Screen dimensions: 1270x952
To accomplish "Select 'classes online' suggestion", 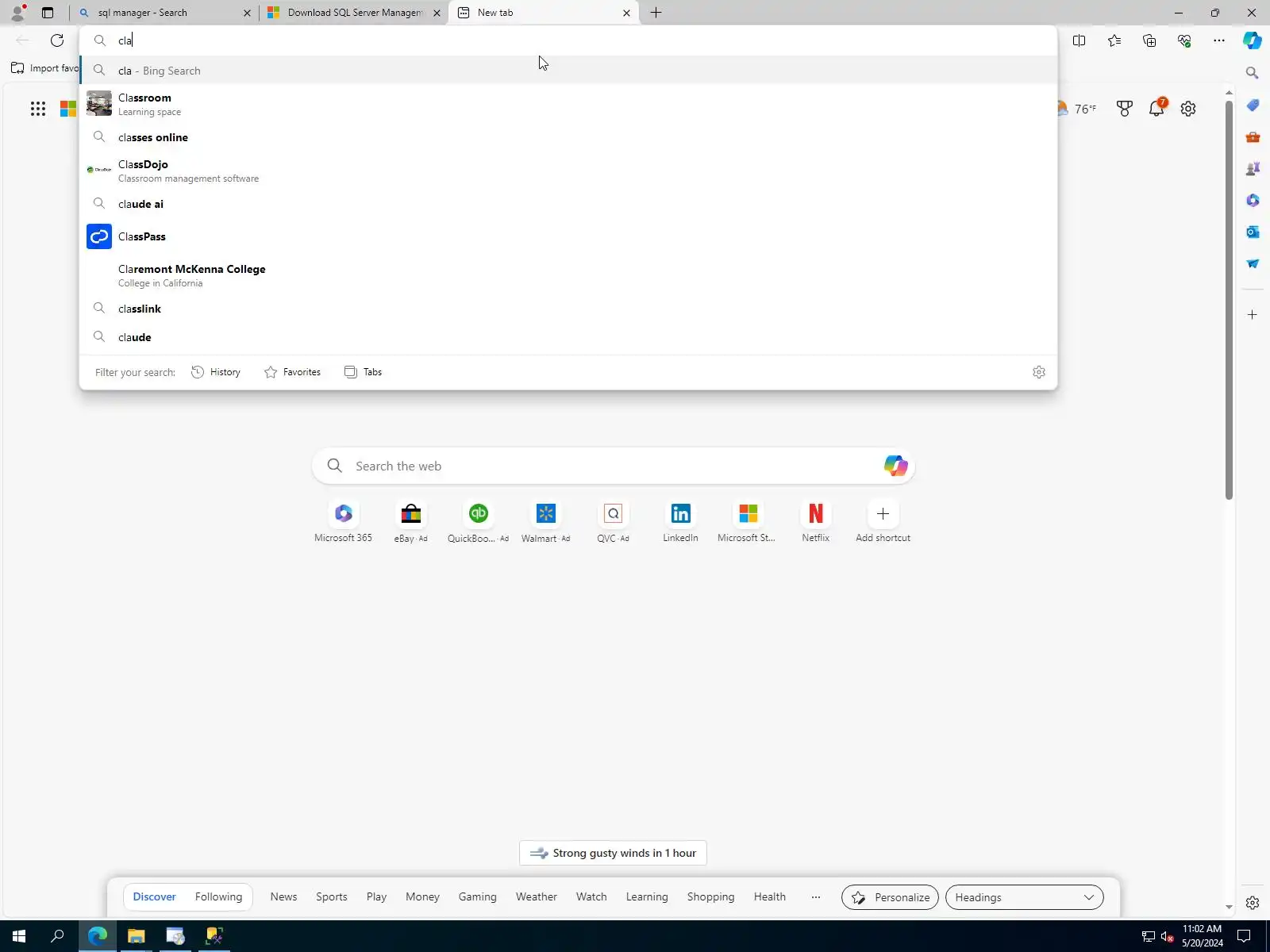I will [x=568, y=137].
